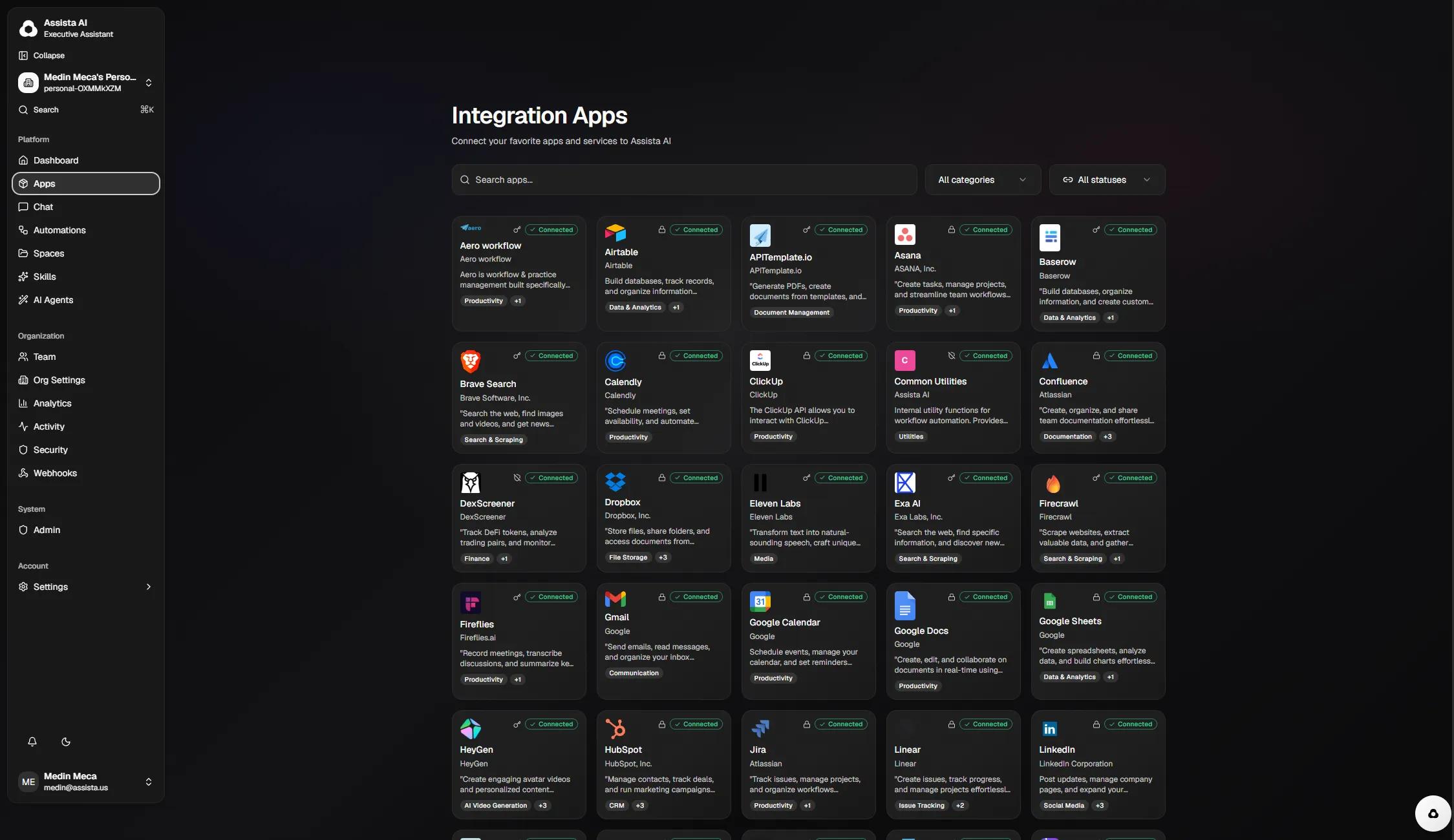Click the Firecrawl flame logo

1053,483
